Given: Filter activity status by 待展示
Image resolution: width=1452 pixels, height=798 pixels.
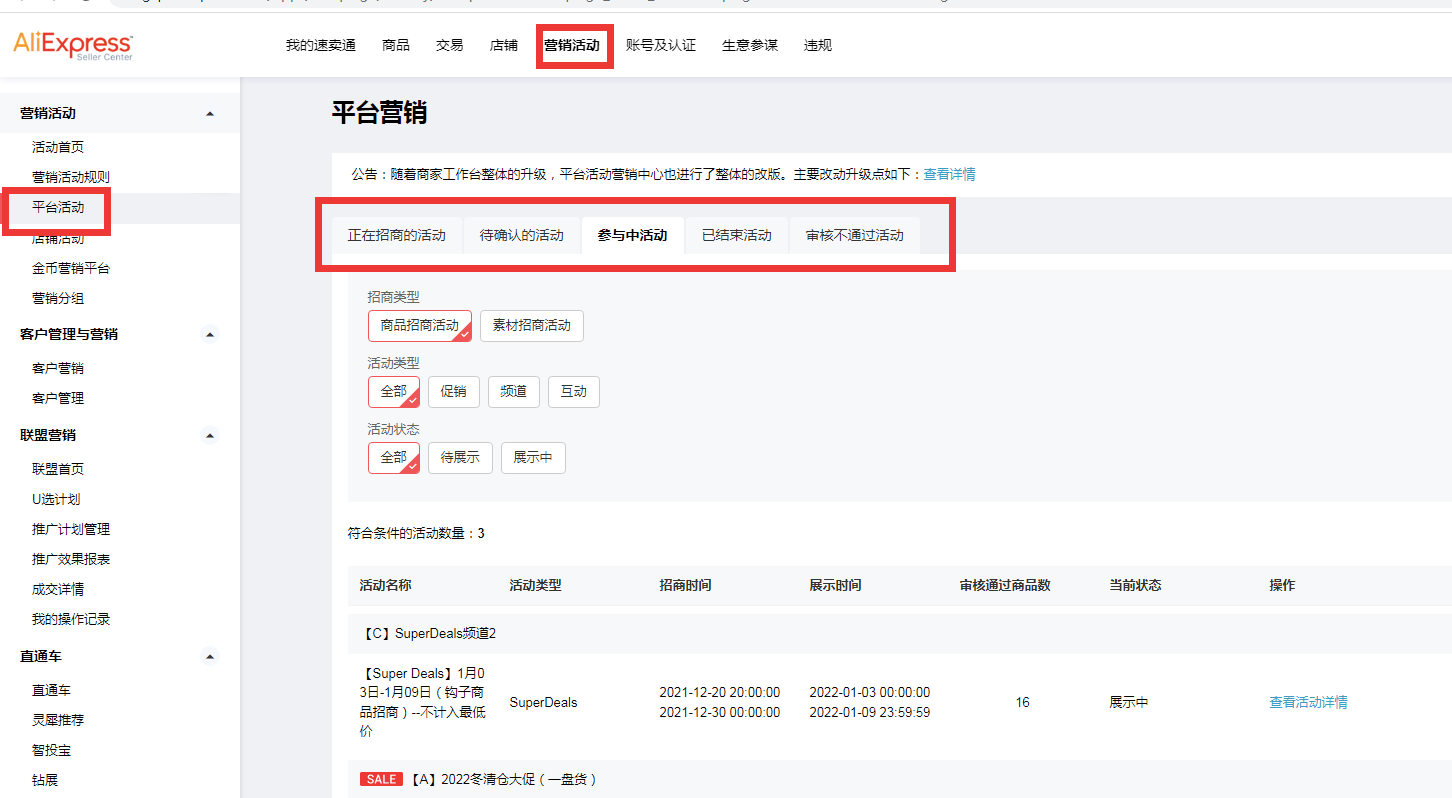Looking at the screenshot, I should [460, 457].
